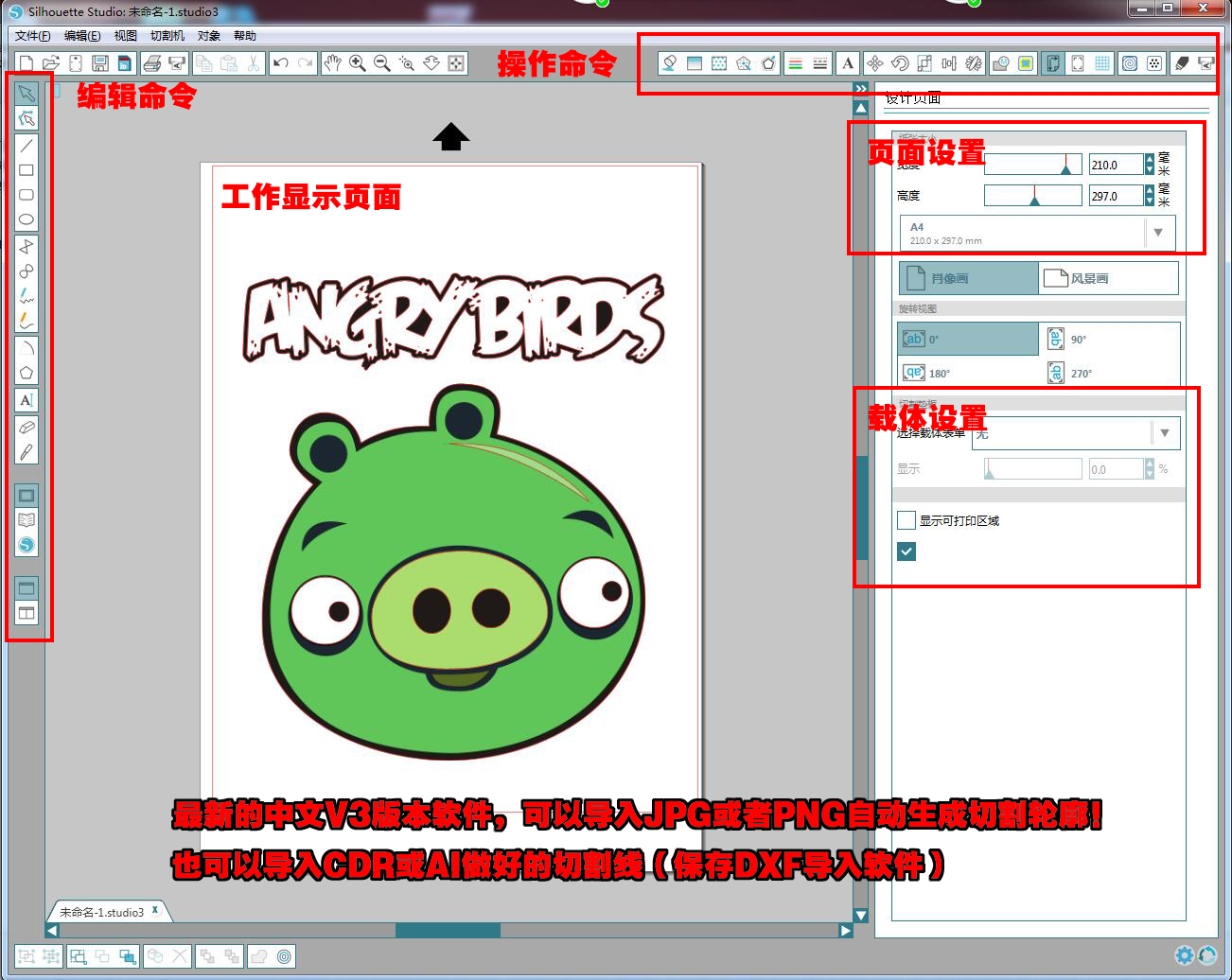1232x980 pixels.
Task: Uncheck the checked box below printable area
Action: tap(906, 551)
